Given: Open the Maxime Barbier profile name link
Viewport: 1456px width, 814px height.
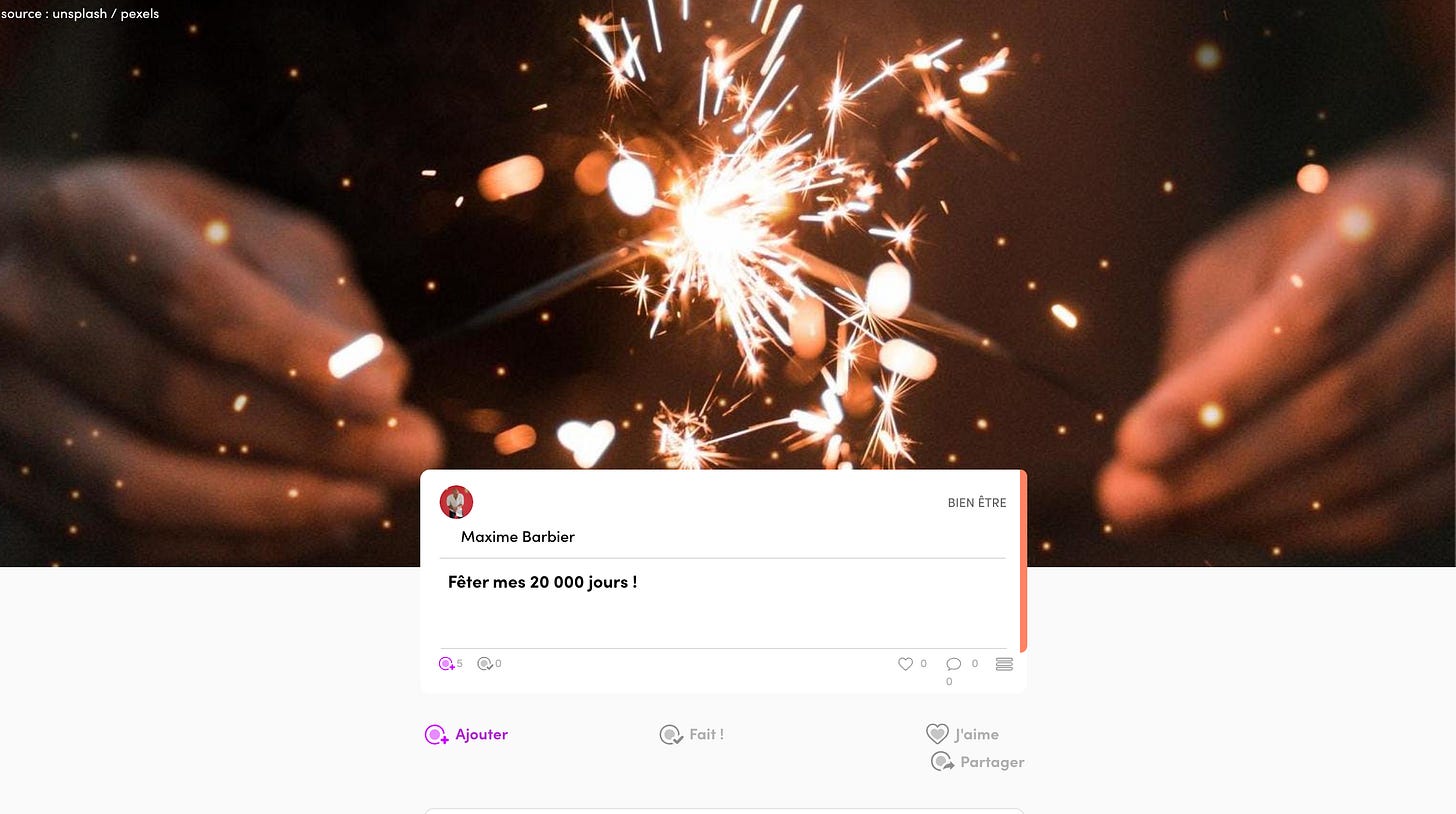Looking at the screenshot, I should coord(518,537).
